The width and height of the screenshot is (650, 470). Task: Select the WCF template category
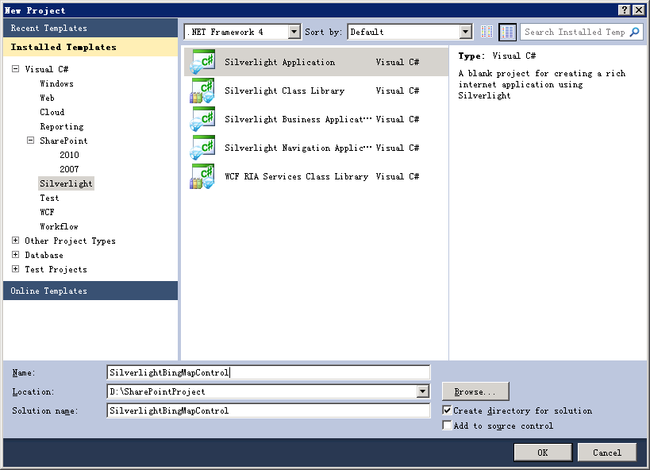tap(47, 212)
